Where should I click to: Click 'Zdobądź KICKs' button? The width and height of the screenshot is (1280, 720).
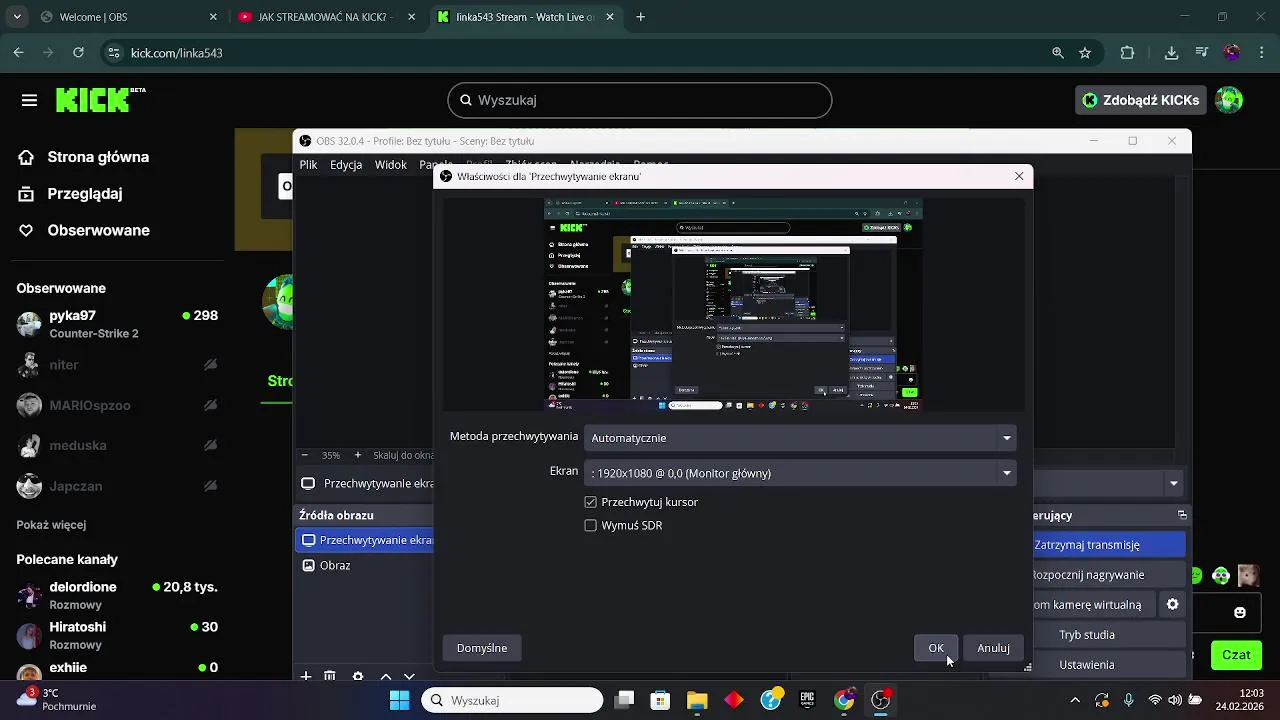point(1140,100)
